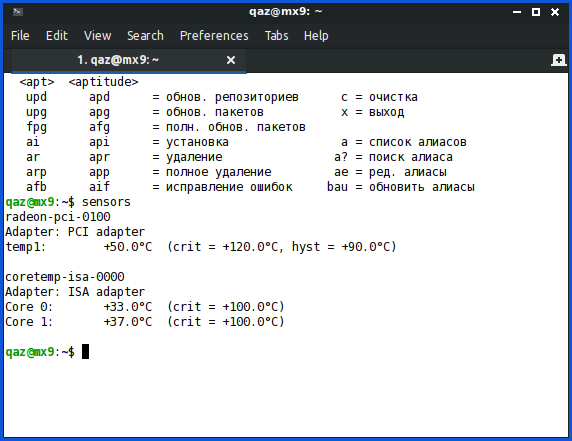Viewport: 572px width, 441px height.
Task: Click the radeon-pci-0100 output line
Action: click(58, 217)
